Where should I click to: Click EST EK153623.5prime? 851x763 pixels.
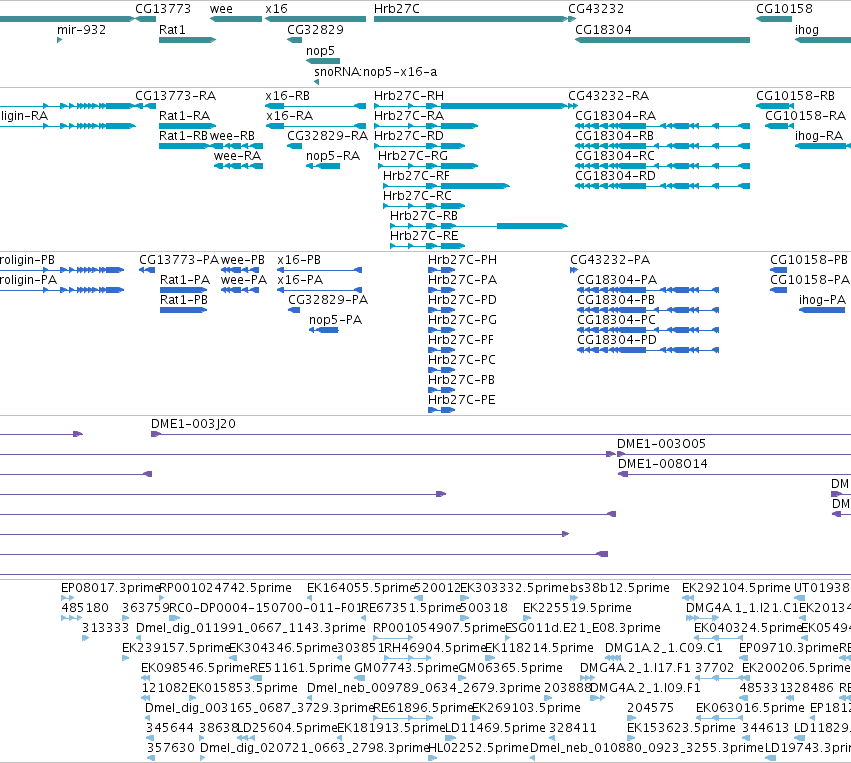tap(681, 729)
